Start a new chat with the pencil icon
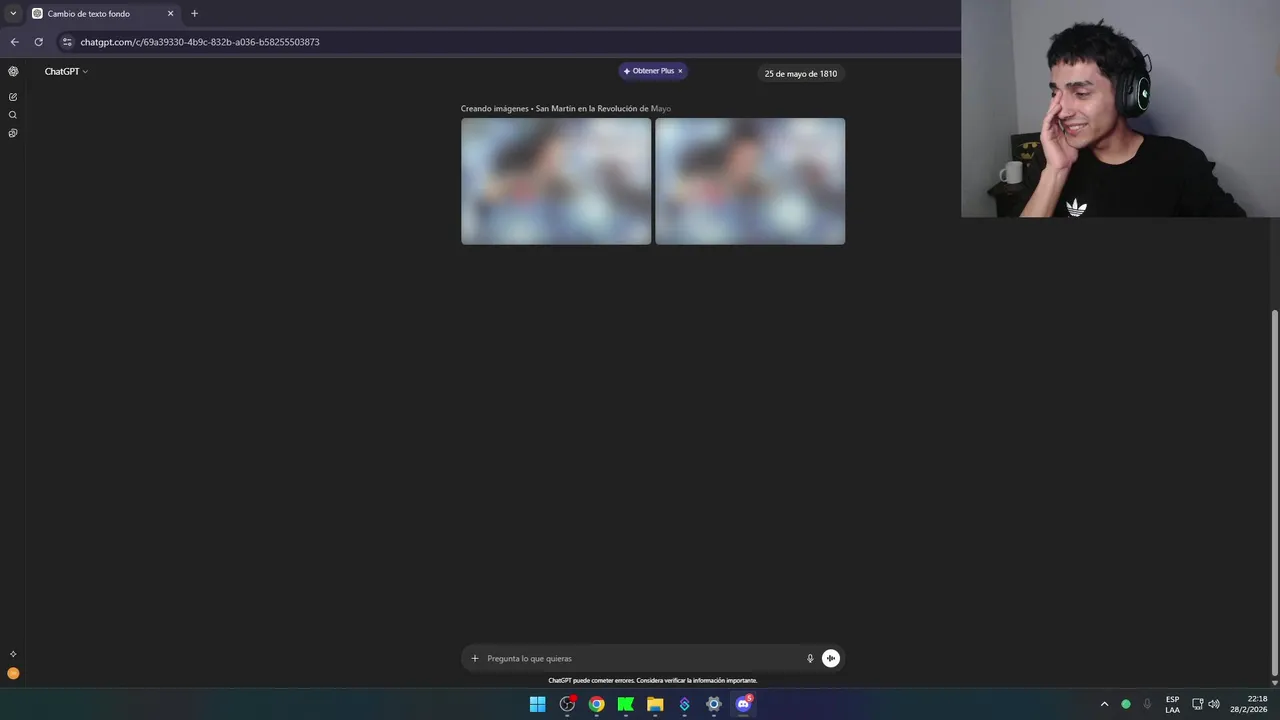The width and height of the screenshot is (1280, 720). (13, 97)
